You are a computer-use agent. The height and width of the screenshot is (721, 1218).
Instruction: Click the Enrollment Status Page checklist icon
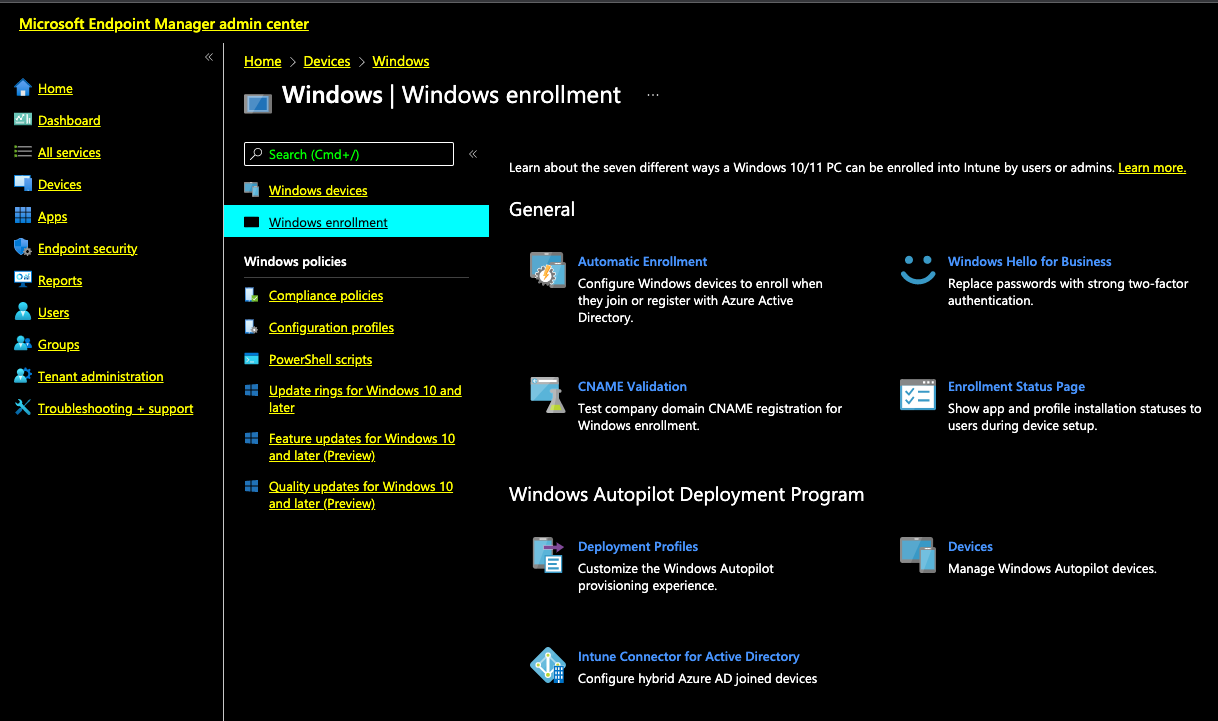(918, 395)
